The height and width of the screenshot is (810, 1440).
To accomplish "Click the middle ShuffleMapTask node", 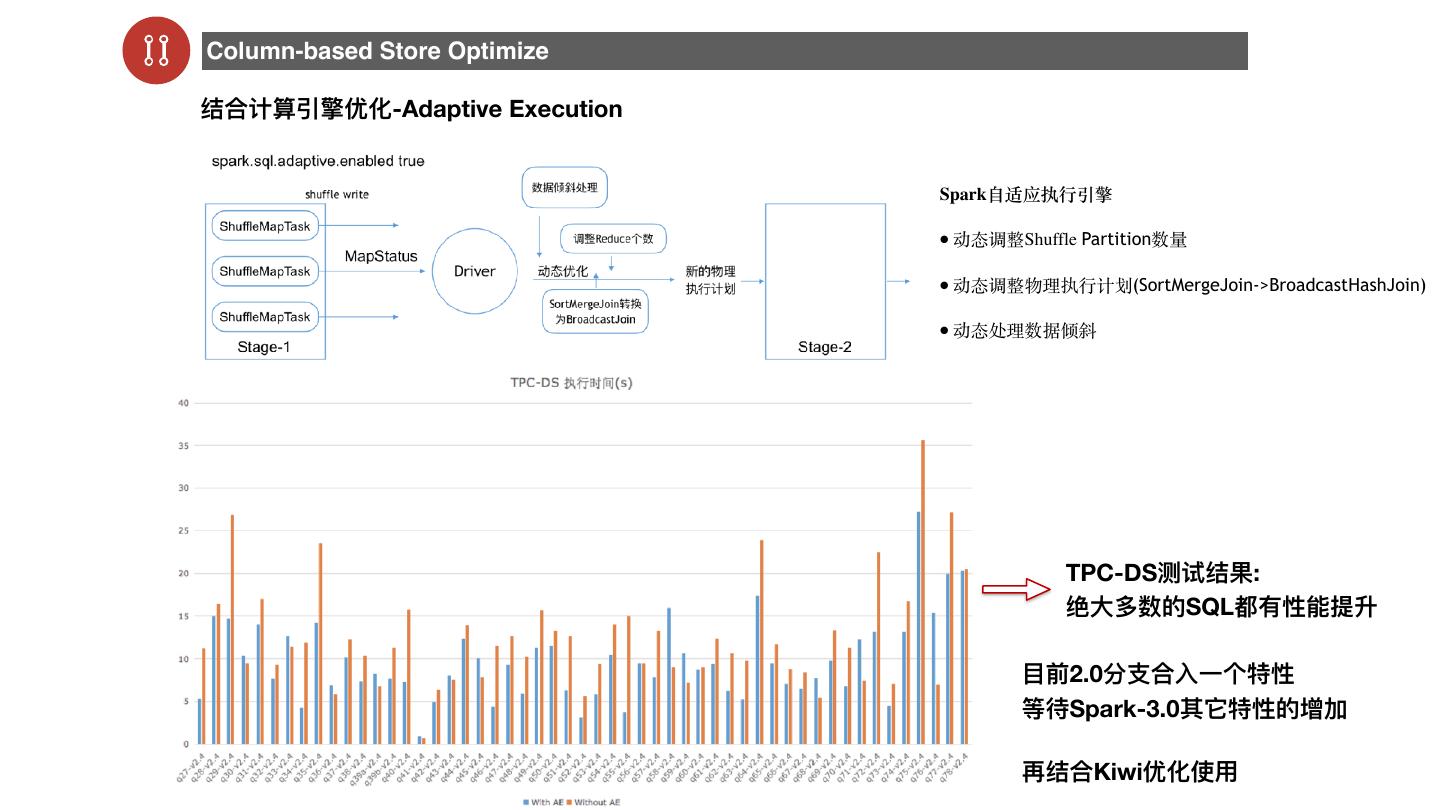I will pyautogui.click(x=265, y=271).
